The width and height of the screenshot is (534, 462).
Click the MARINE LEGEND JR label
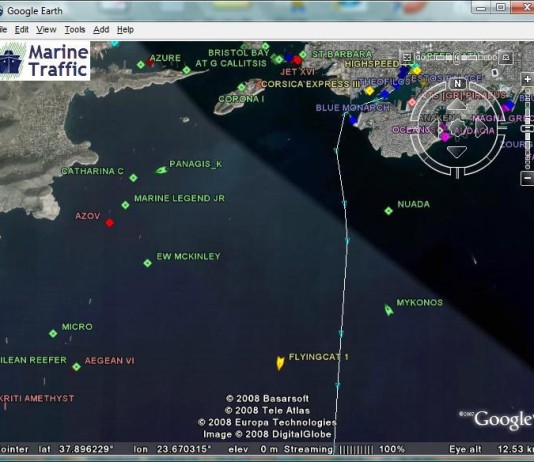tap(179, 198)
